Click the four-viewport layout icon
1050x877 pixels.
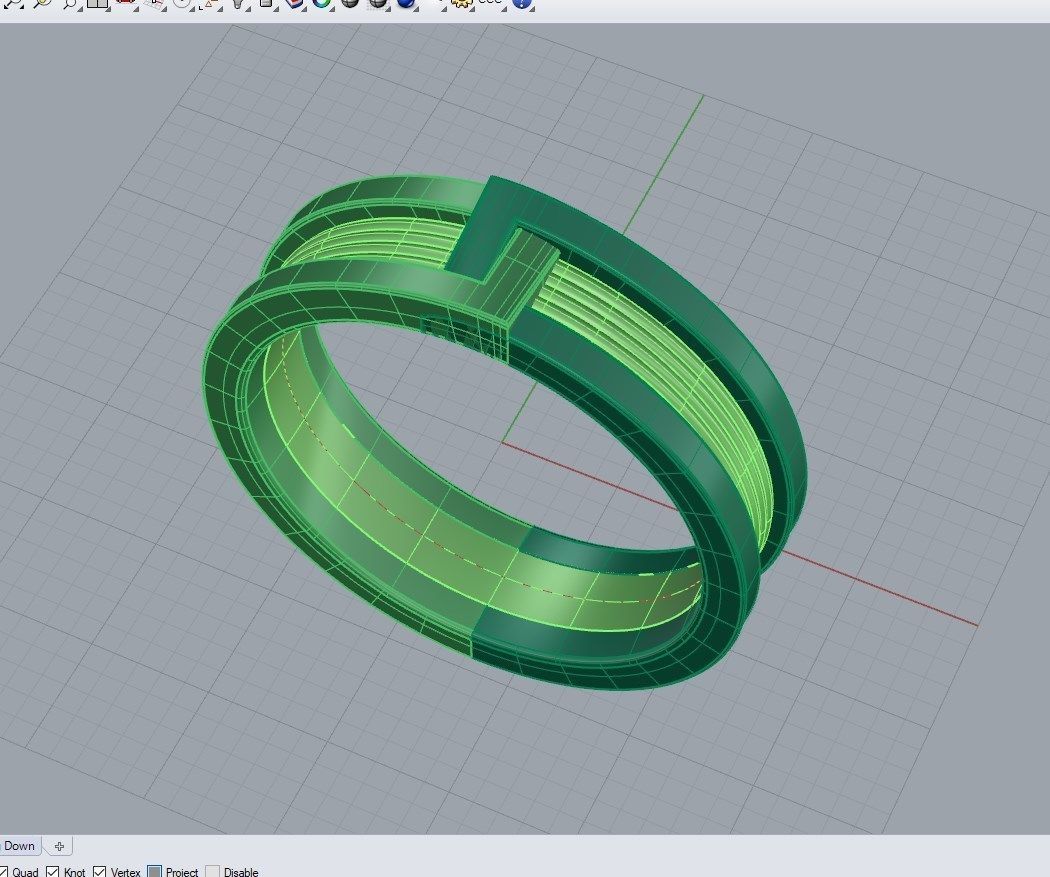pyautogui.click(x=98, y=3)
